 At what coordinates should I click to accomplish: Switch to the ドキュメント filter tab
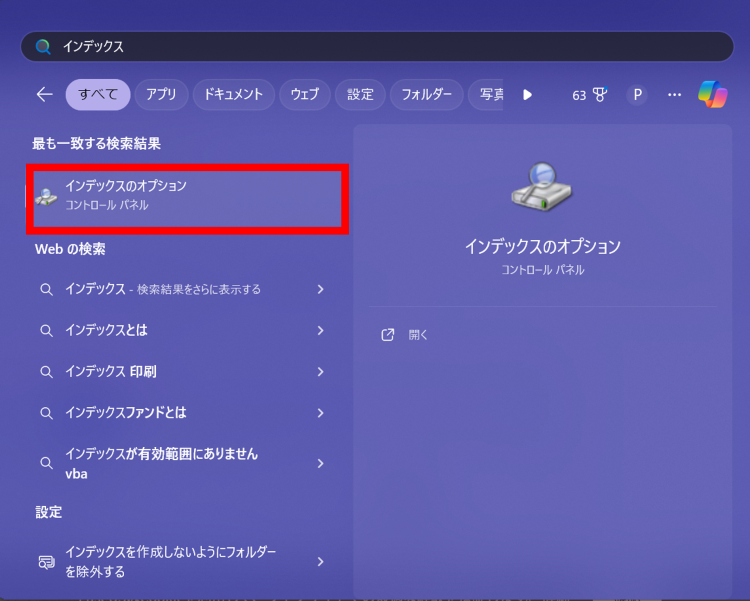point(233,94)
